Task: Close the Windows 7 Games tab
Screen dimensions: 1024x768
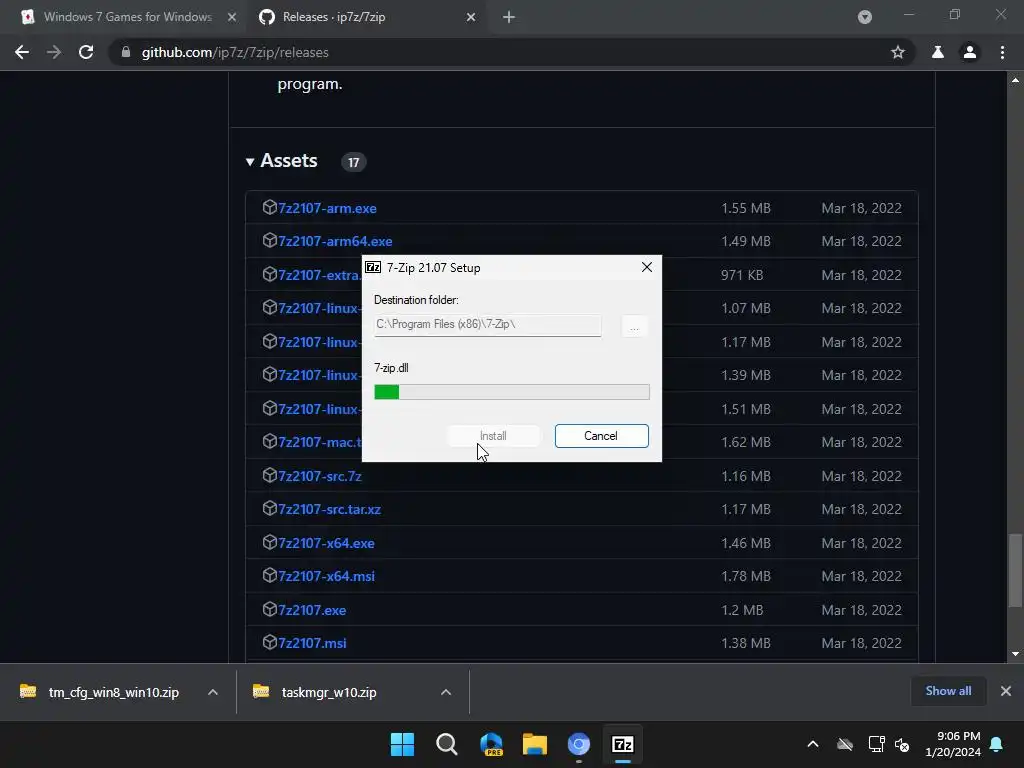Action: [x=232, y=18]
